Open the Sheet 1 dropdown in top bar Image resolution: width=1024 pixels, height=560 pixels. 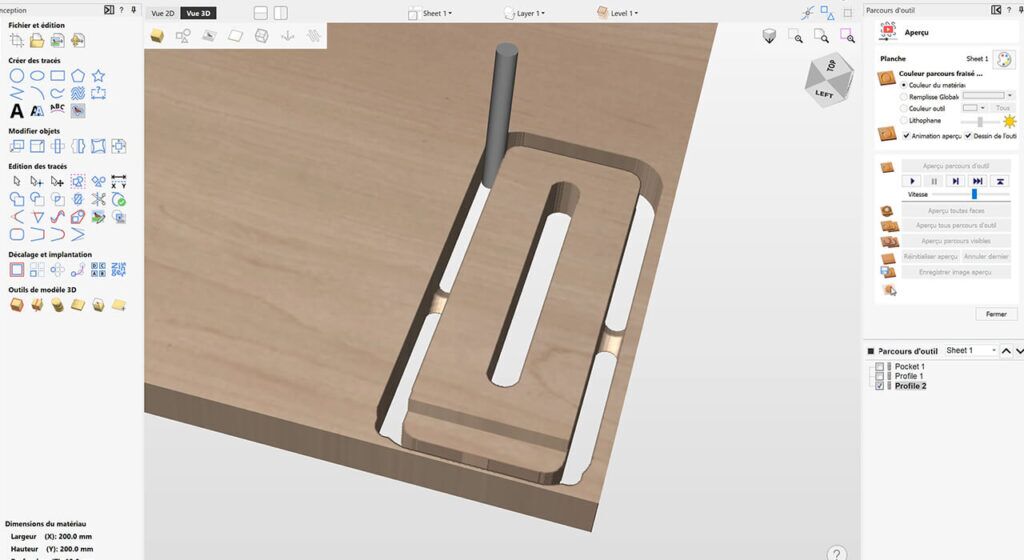coord(431,13)
